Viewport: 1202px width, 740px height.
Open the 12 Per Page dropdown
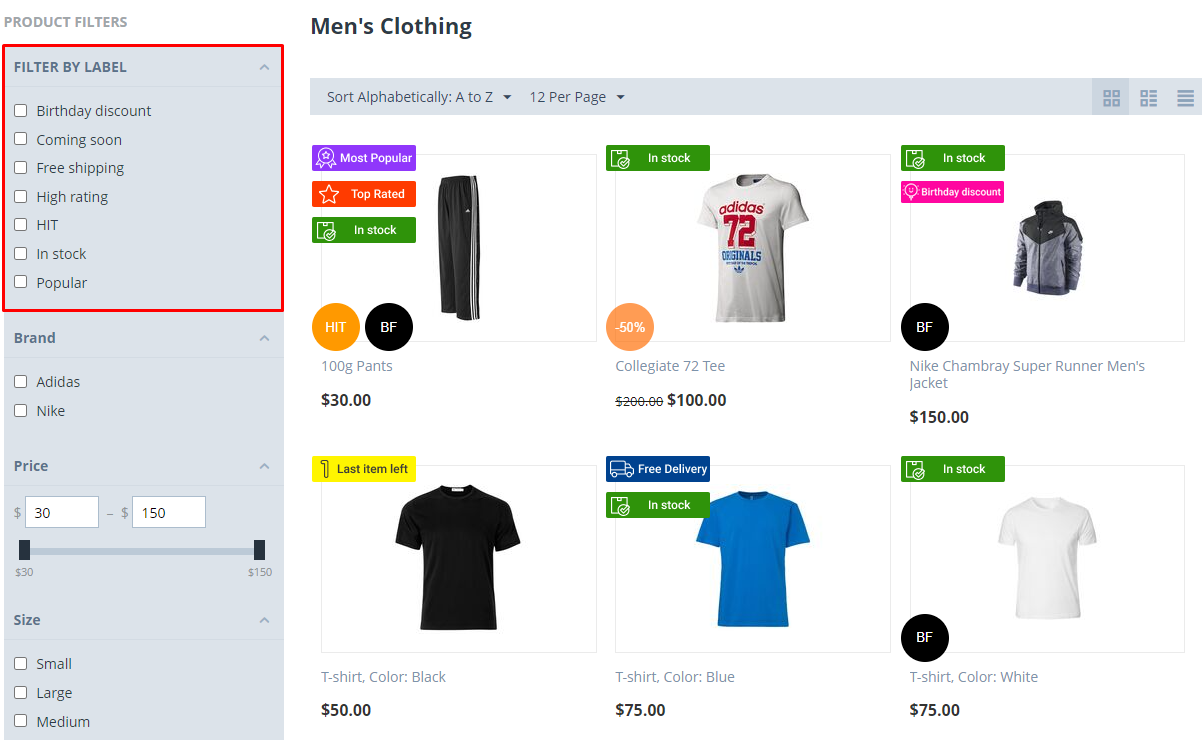(x=577, y=97)
